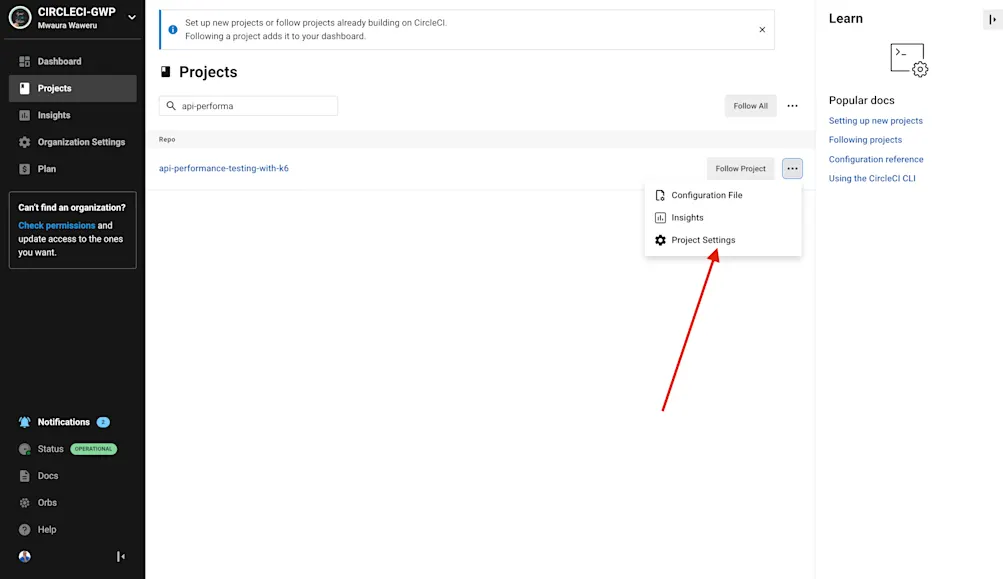
Task: Click the Organization Settings gear icon
Action: [24, 142]
